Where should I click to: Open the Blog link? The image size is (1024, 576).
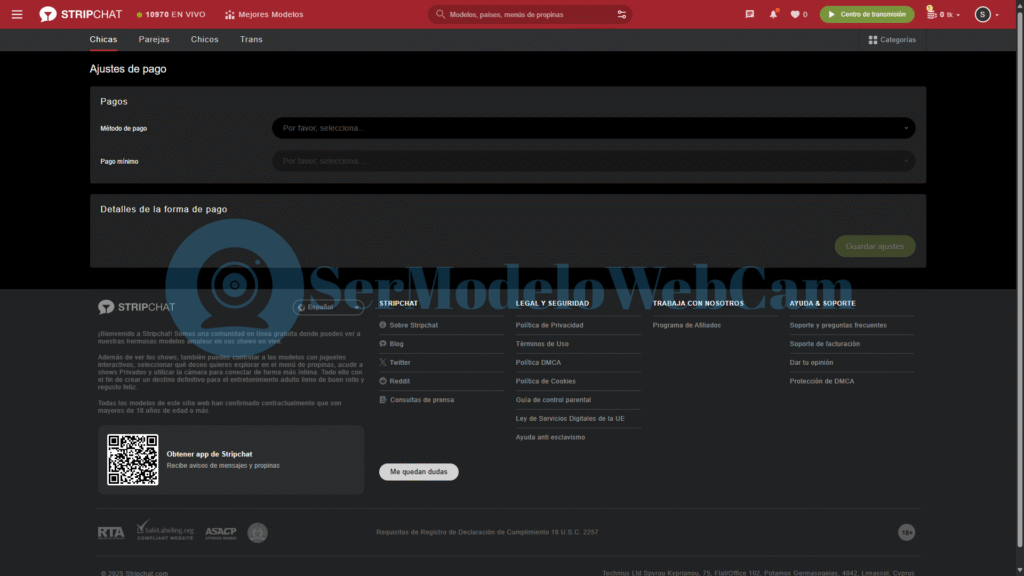point(396,344)
